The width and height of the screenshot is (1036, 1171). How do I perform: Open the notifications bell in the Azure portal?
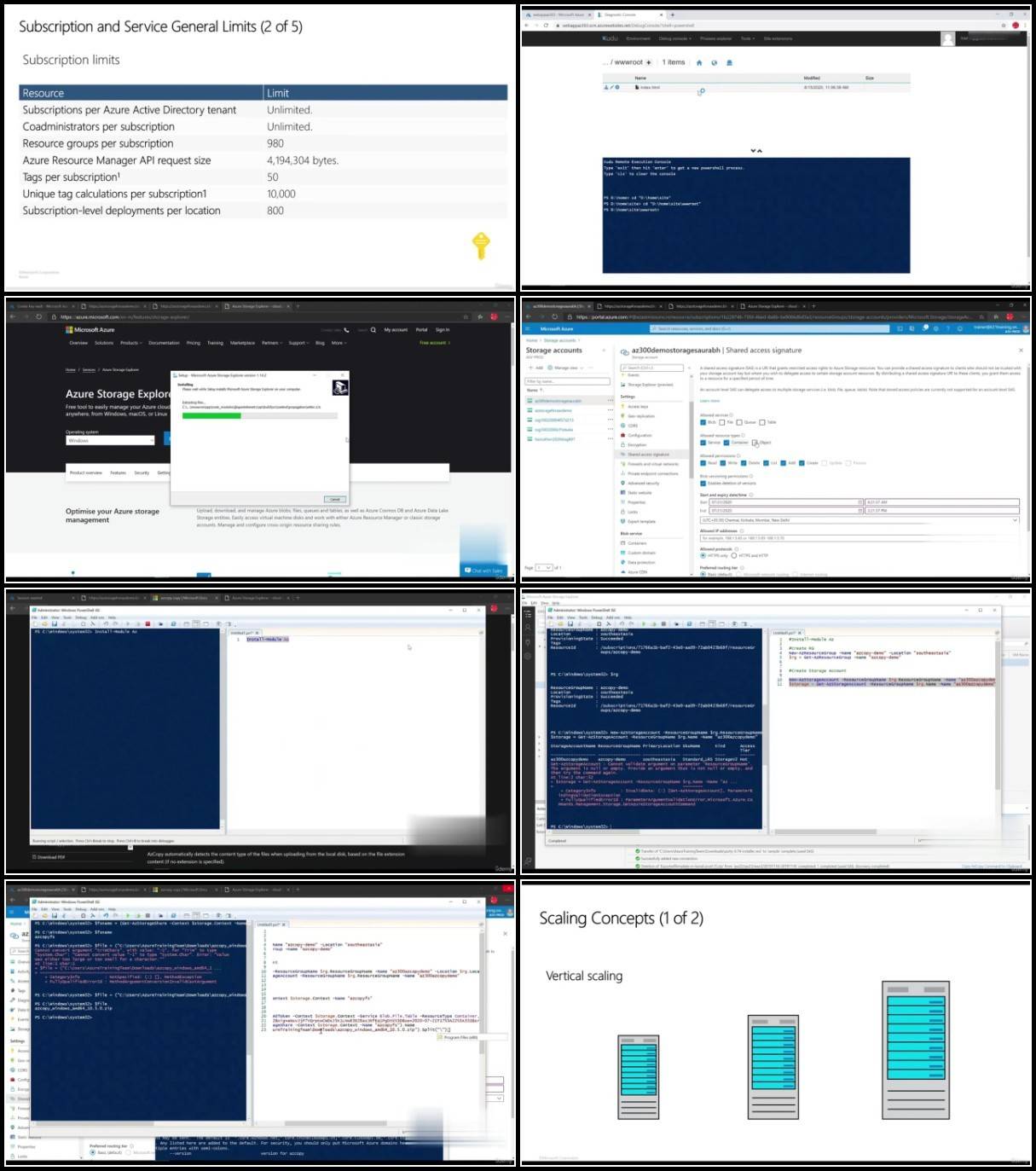(x=924, y=328)
